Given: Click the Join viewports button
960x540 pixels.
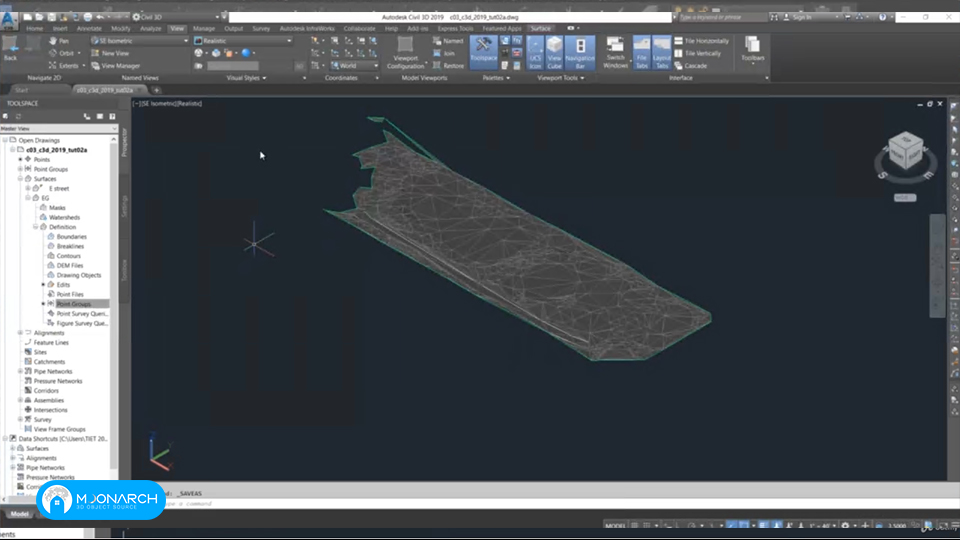Looking at the screenshot, I should [444, 53].
